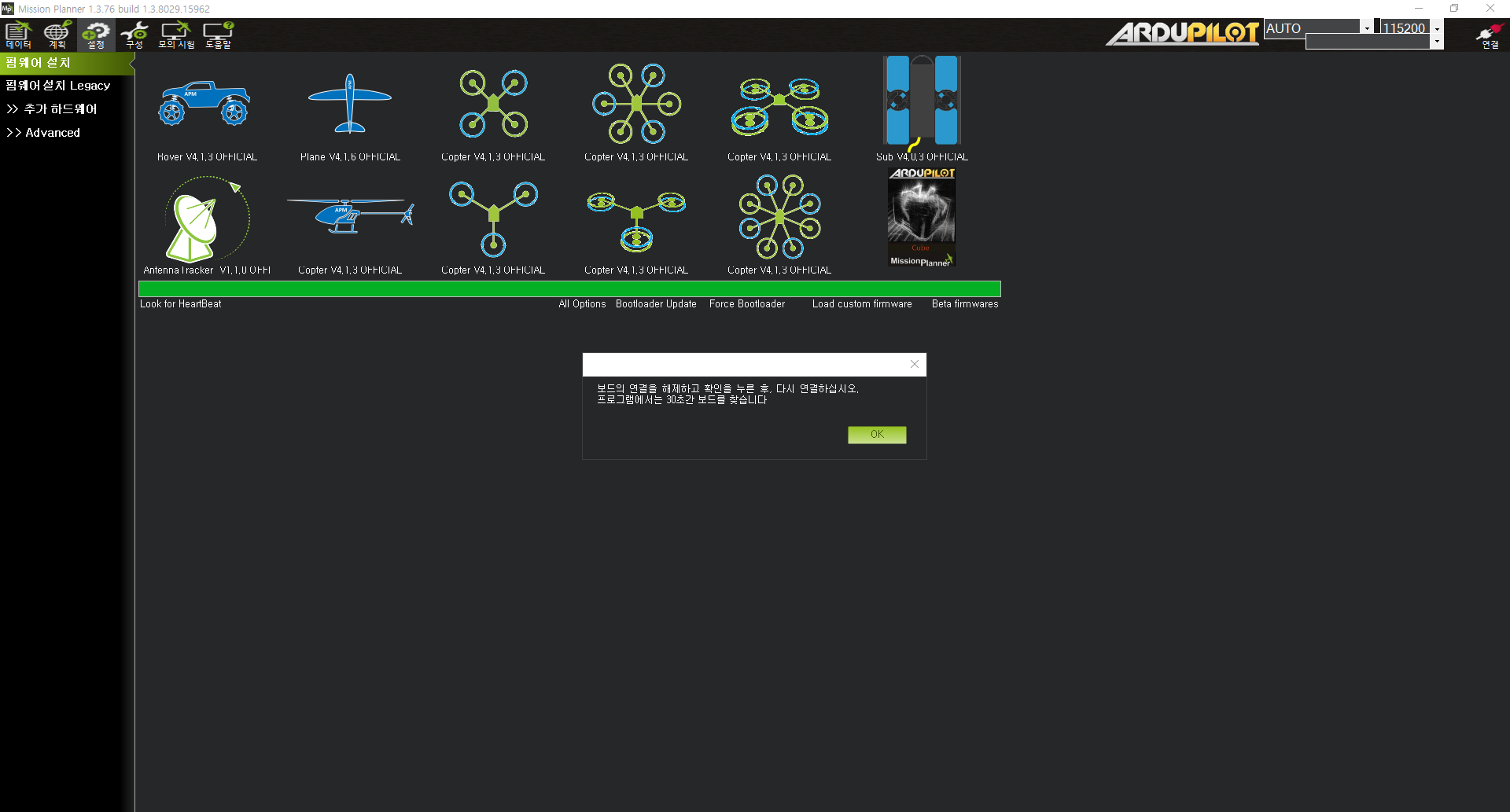The width and height of the screenshot is (1510, 812).
Task: Open the 데이터 (Data) screen icon
Action: (18, 35)
